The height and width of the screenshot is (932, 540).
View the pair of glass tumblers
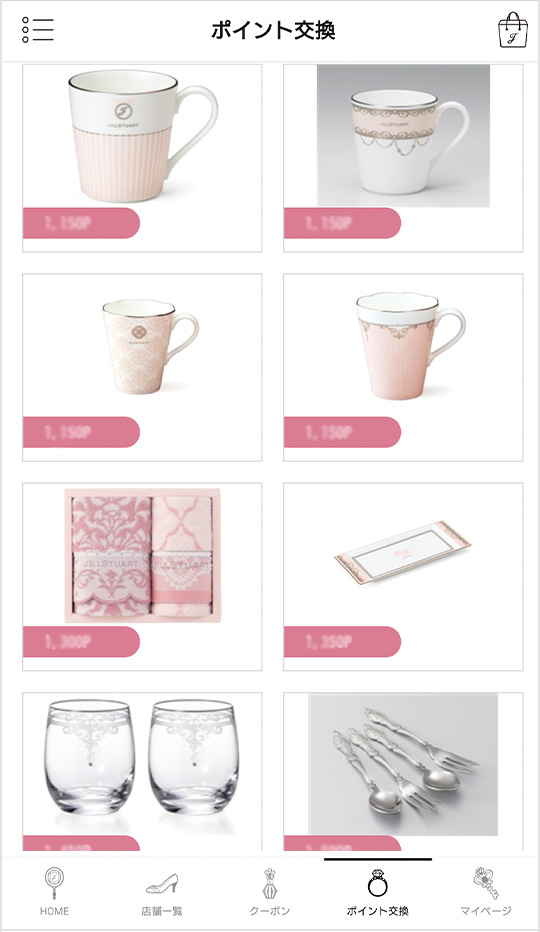click(142, 772)
